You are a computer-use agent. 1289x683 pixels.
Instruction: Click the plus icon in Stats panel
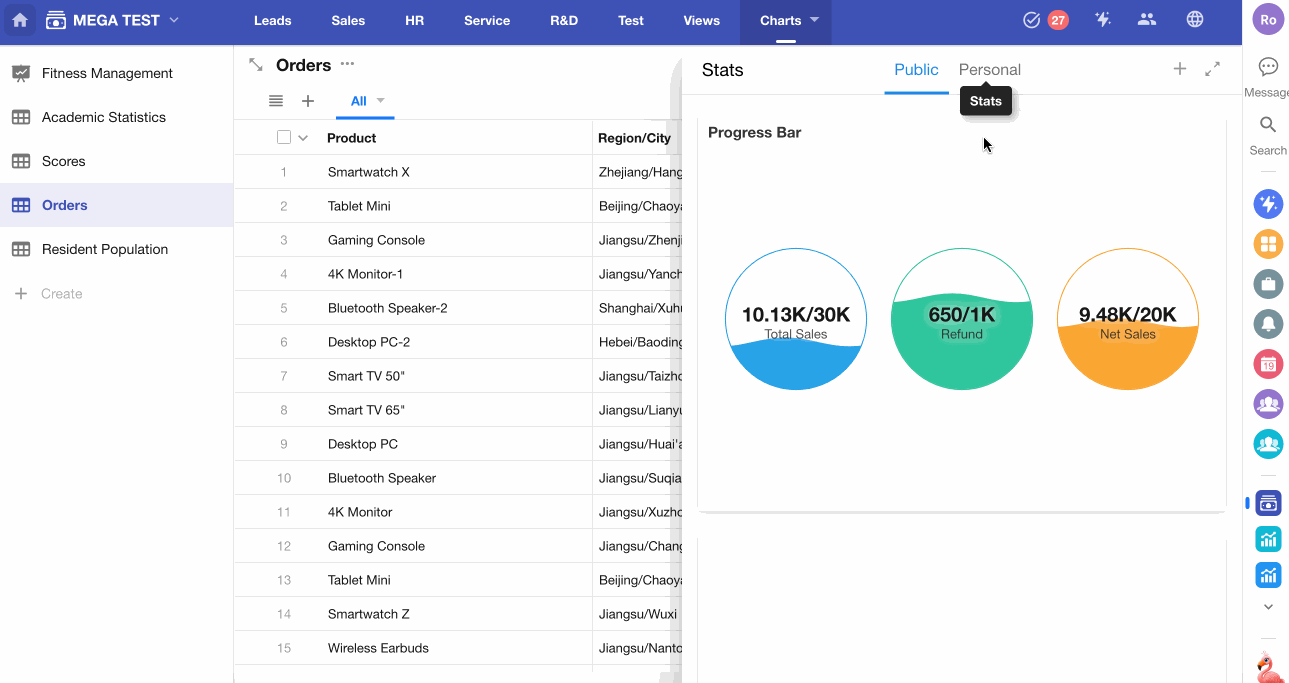[x=1180, y=69]
